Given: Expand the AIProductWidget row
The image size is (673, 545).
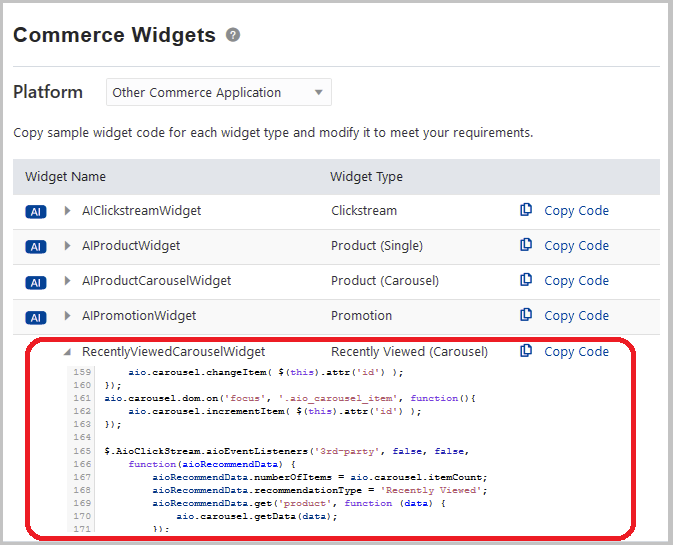Looking at the screenshot, I should click(x=68, y=246).
